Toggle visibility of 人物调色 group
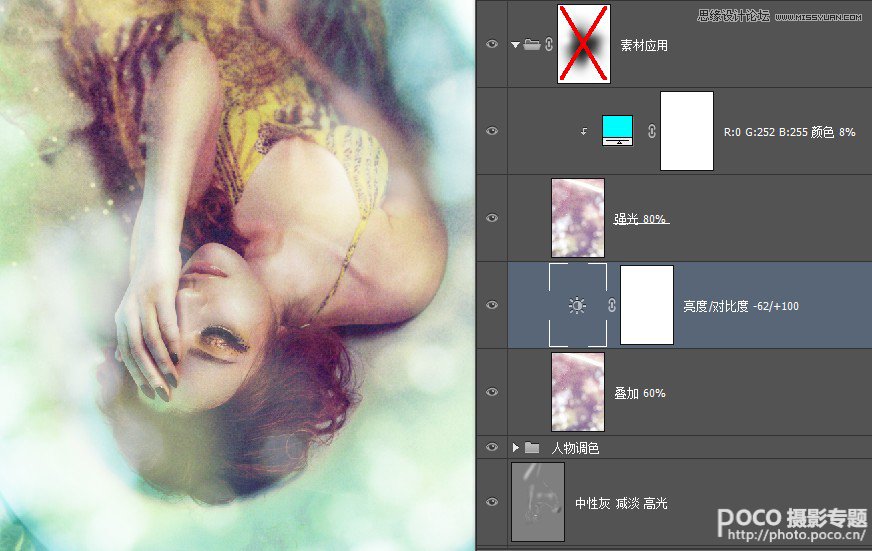The width and height of the screenshot is (872, 551). click(492, 447)
